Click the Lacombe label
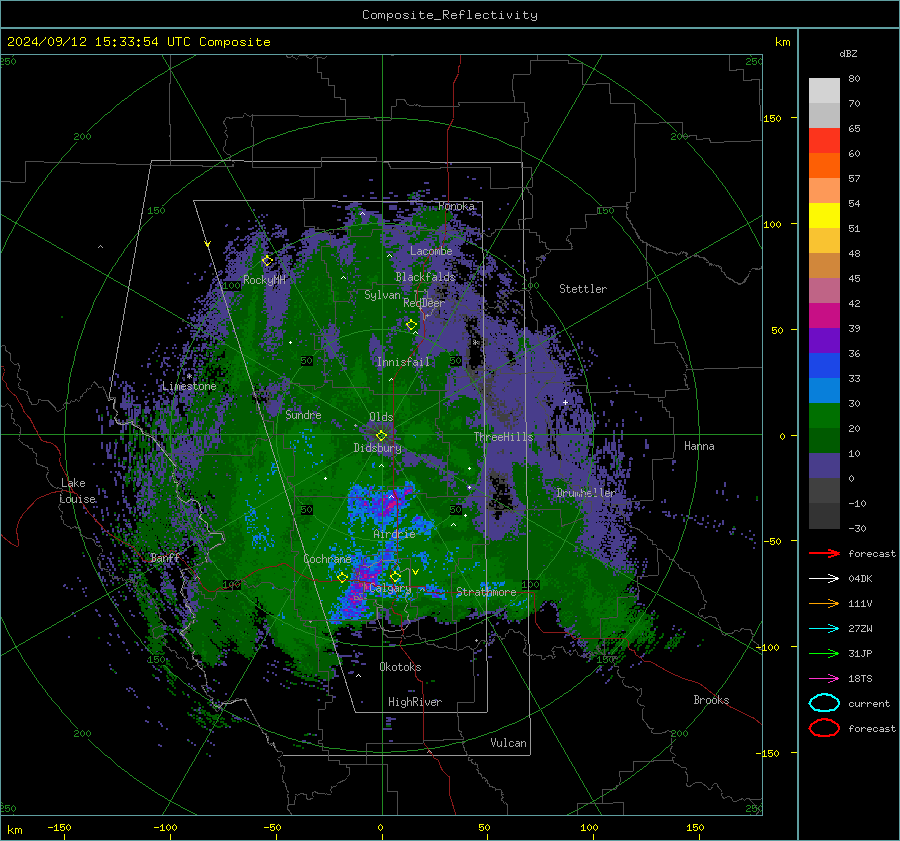The width and height of the screenshot is (900, 841). pos(431,251)
